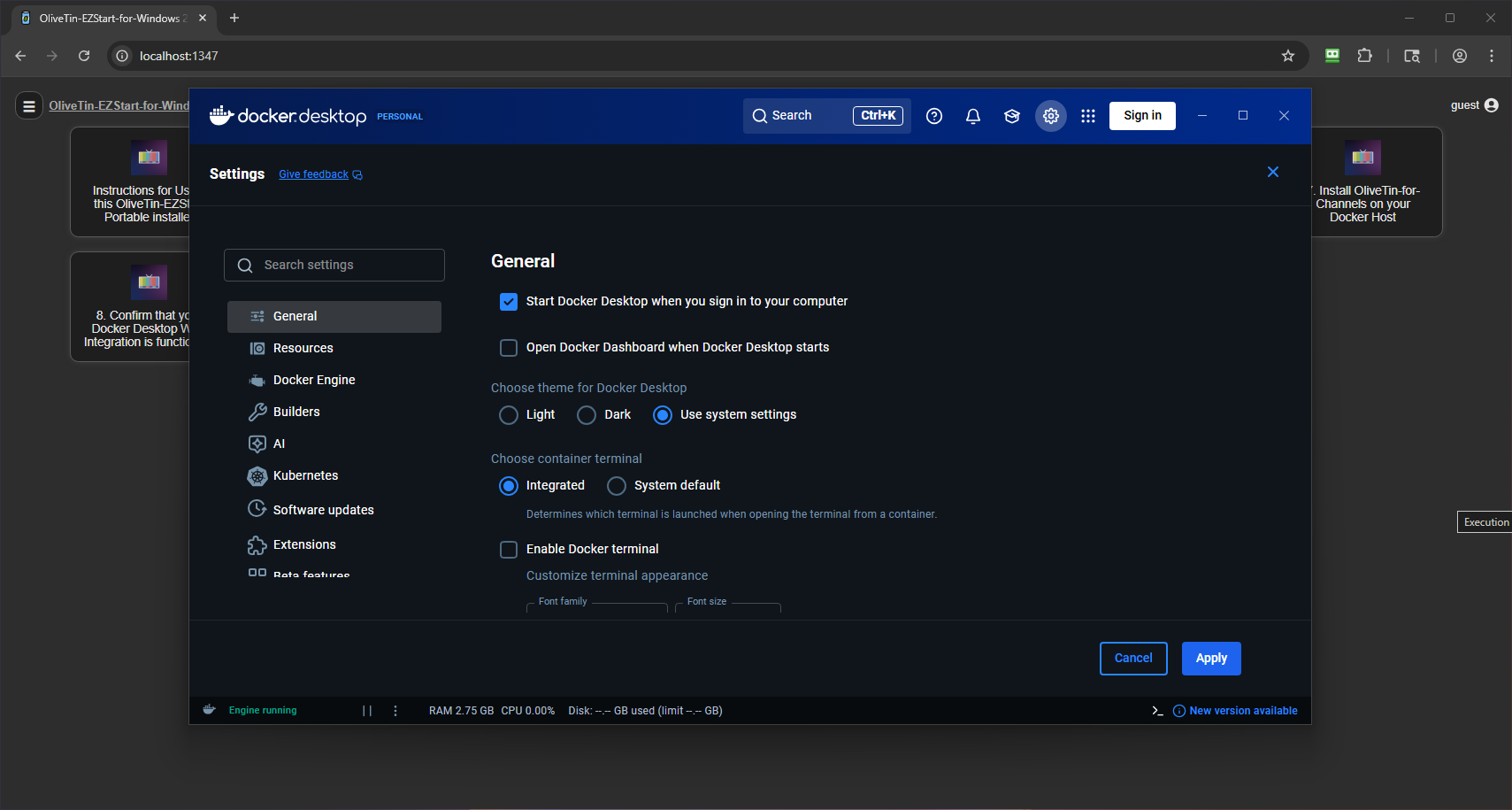Pause the Docker engine
Image resolution: width=1512 pixels, height=810 pixels.
click(367, 711)
